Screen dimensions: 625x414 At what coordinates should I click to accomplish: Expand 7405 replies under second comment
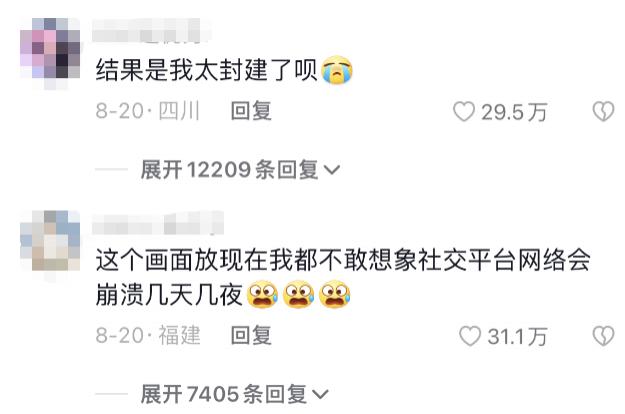tap(234, 394)
